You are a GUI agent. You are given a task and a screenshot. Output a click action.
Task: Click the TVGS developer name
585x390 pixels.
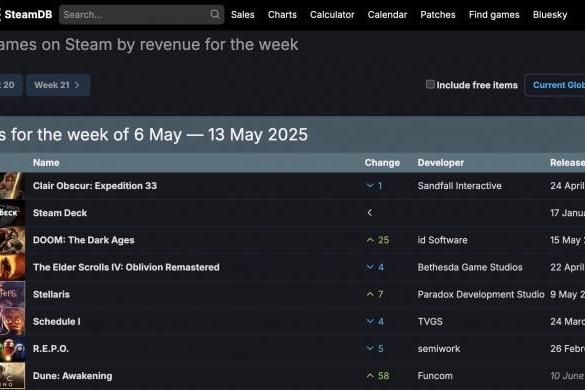click(x=430, y=322)
